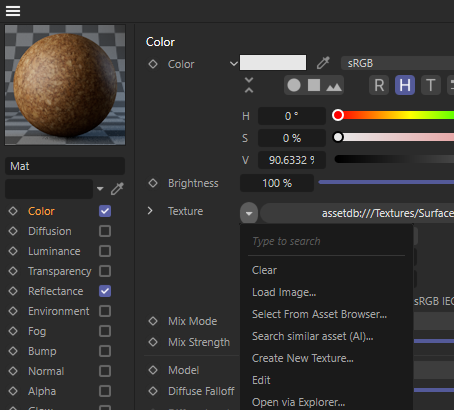The width and height of the screenshot is (454, 410).
Task: Click diamond beside Fog channel
Action: coord(13,331)
